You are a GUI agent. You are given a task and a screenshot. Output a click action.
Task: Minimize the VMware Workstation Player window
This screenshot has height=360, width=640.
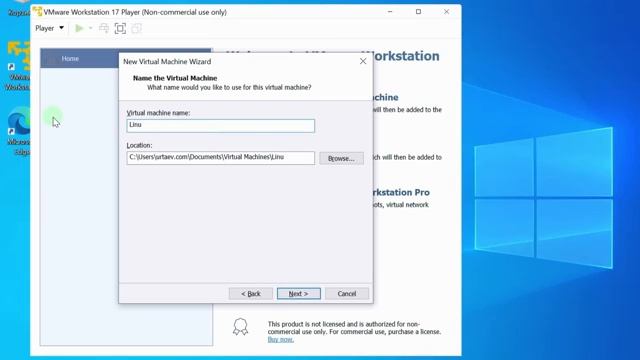(x=390, y=12)
